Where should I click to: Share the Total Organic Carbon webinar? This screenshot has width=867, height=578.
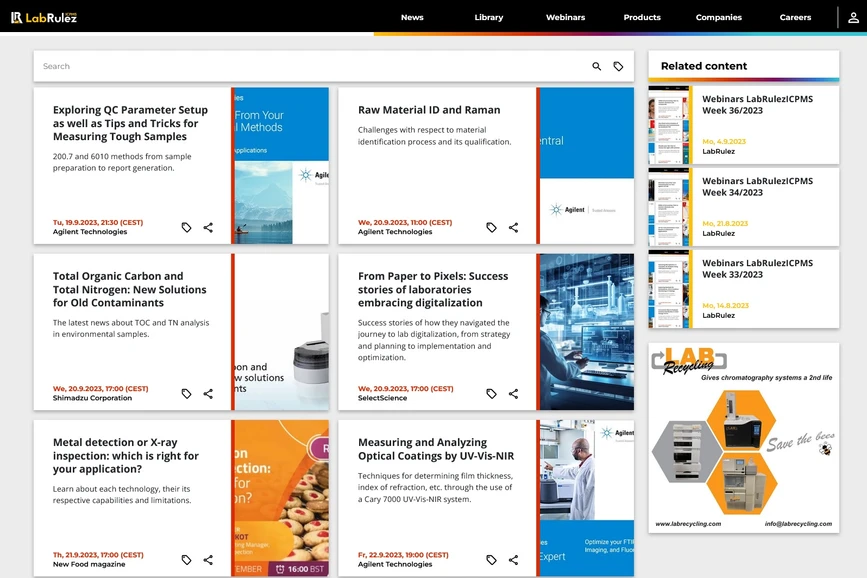click(x=208, y=394)
